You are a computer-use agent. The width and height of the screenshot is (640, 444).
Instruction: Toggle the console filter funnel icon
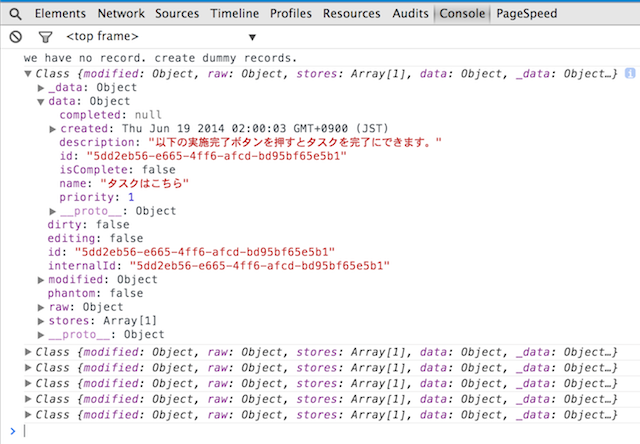tap(44, 36)
